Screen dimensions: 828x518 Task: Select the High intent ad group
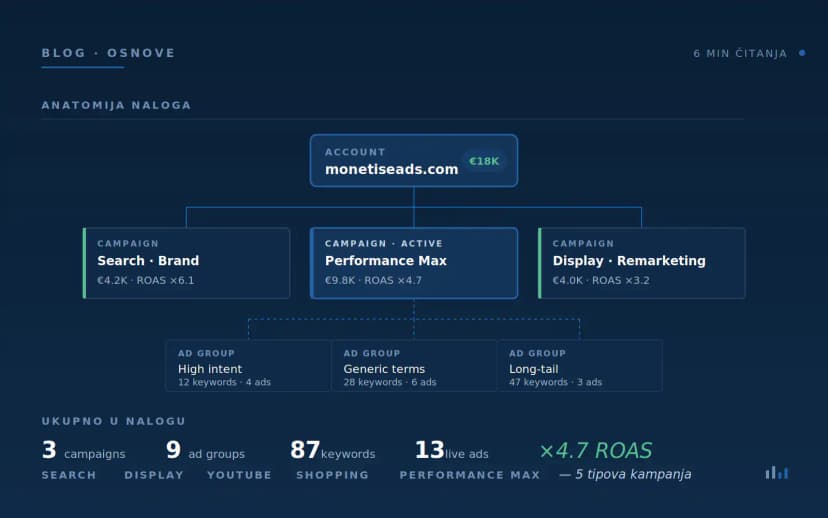[x=248, y=366]
